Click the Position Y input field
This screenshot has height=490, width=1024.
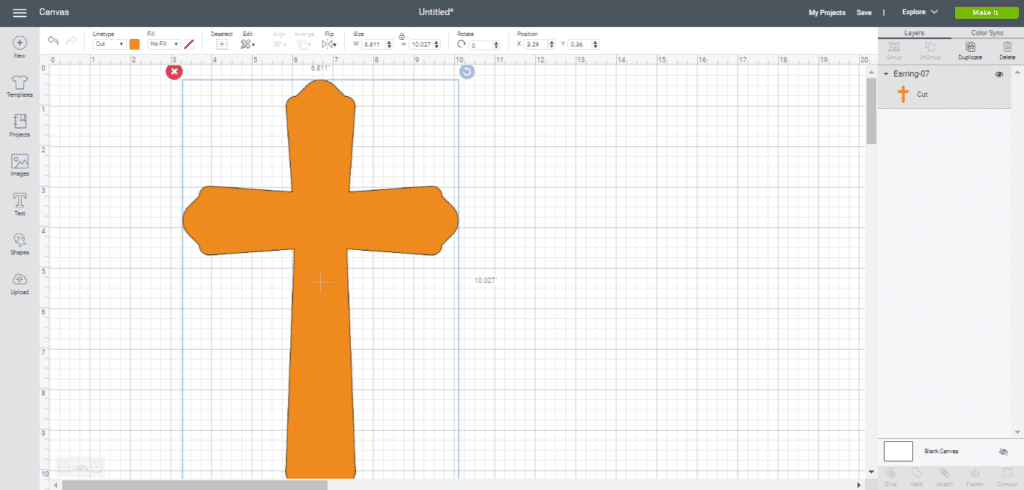(x=579, y=44)
